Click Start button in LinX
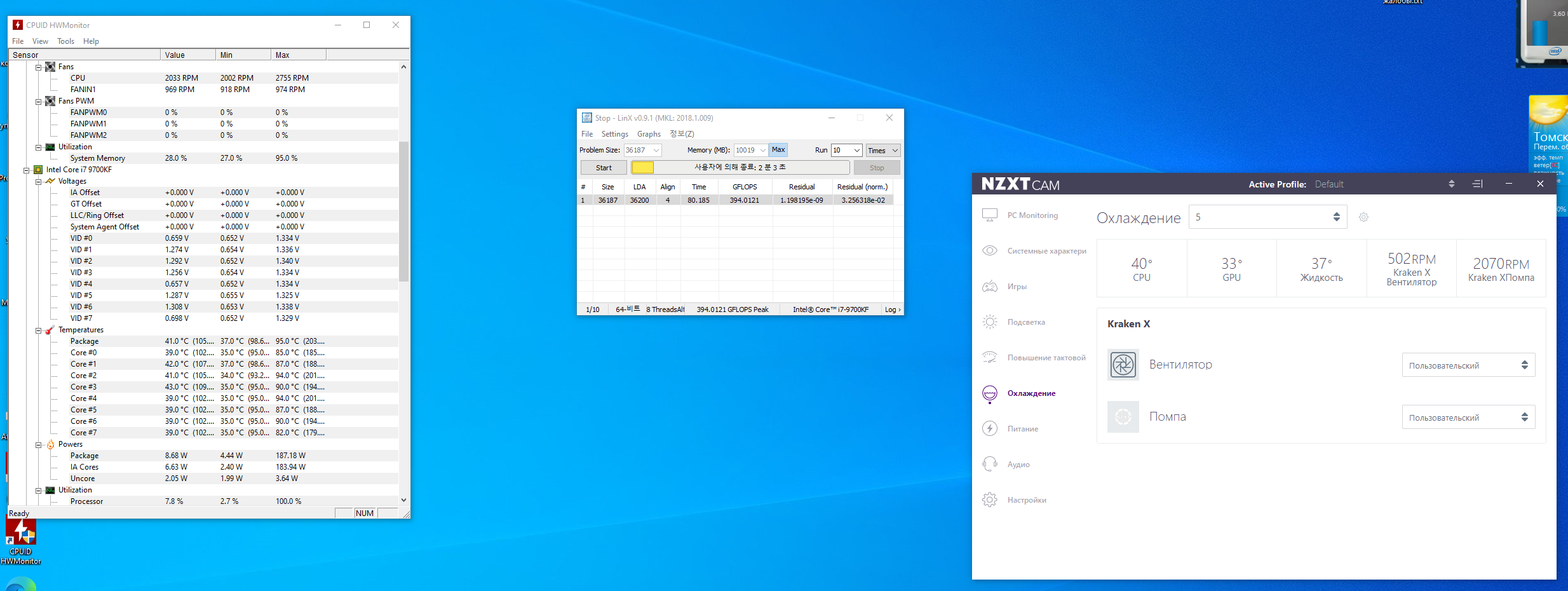The image size is (1568, 591). (604, 168)
